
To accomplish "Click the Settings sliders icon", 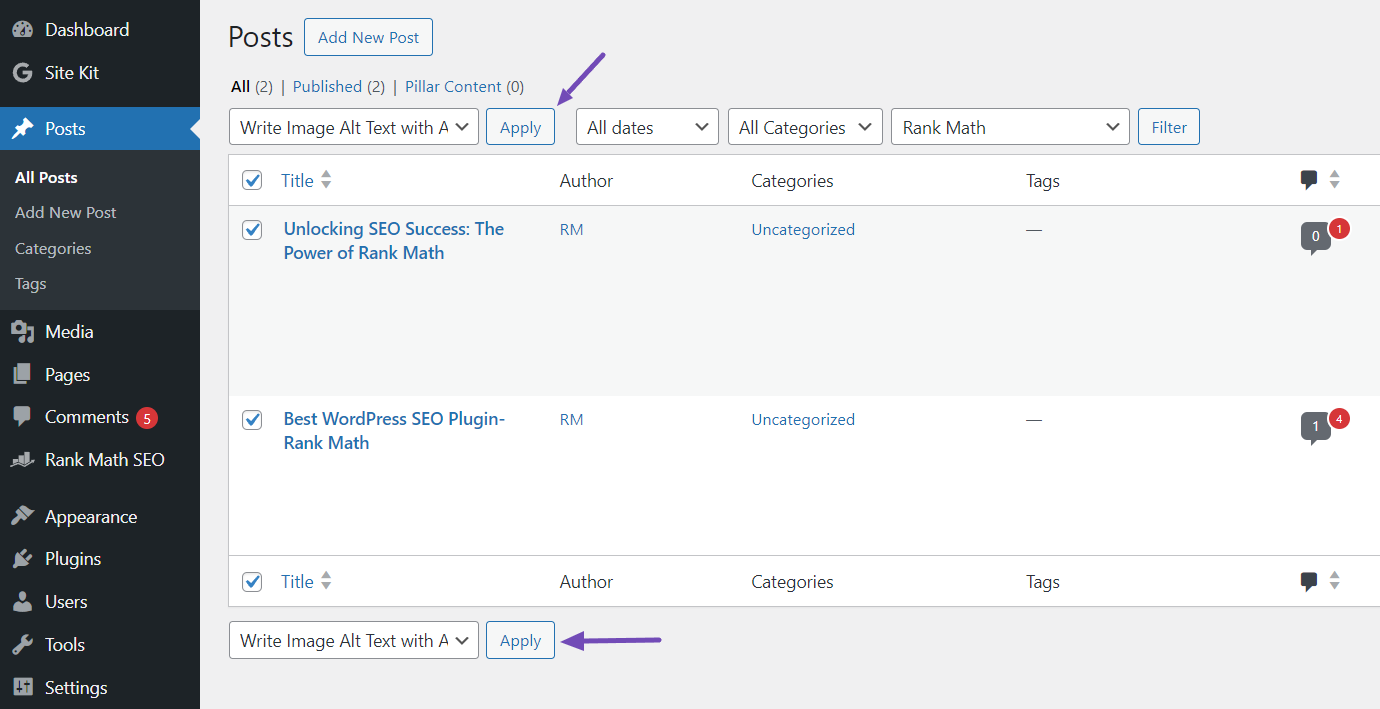I will [22, 688].
